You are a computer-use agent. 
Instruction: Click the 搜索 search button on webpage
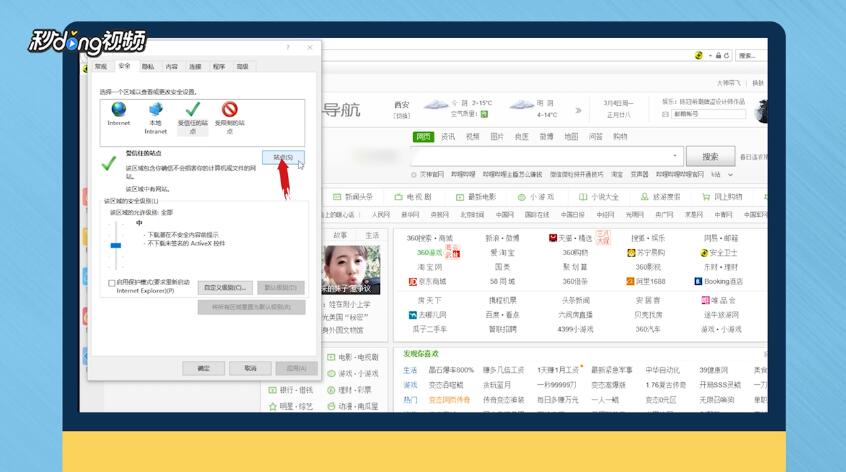click(710, 156)
